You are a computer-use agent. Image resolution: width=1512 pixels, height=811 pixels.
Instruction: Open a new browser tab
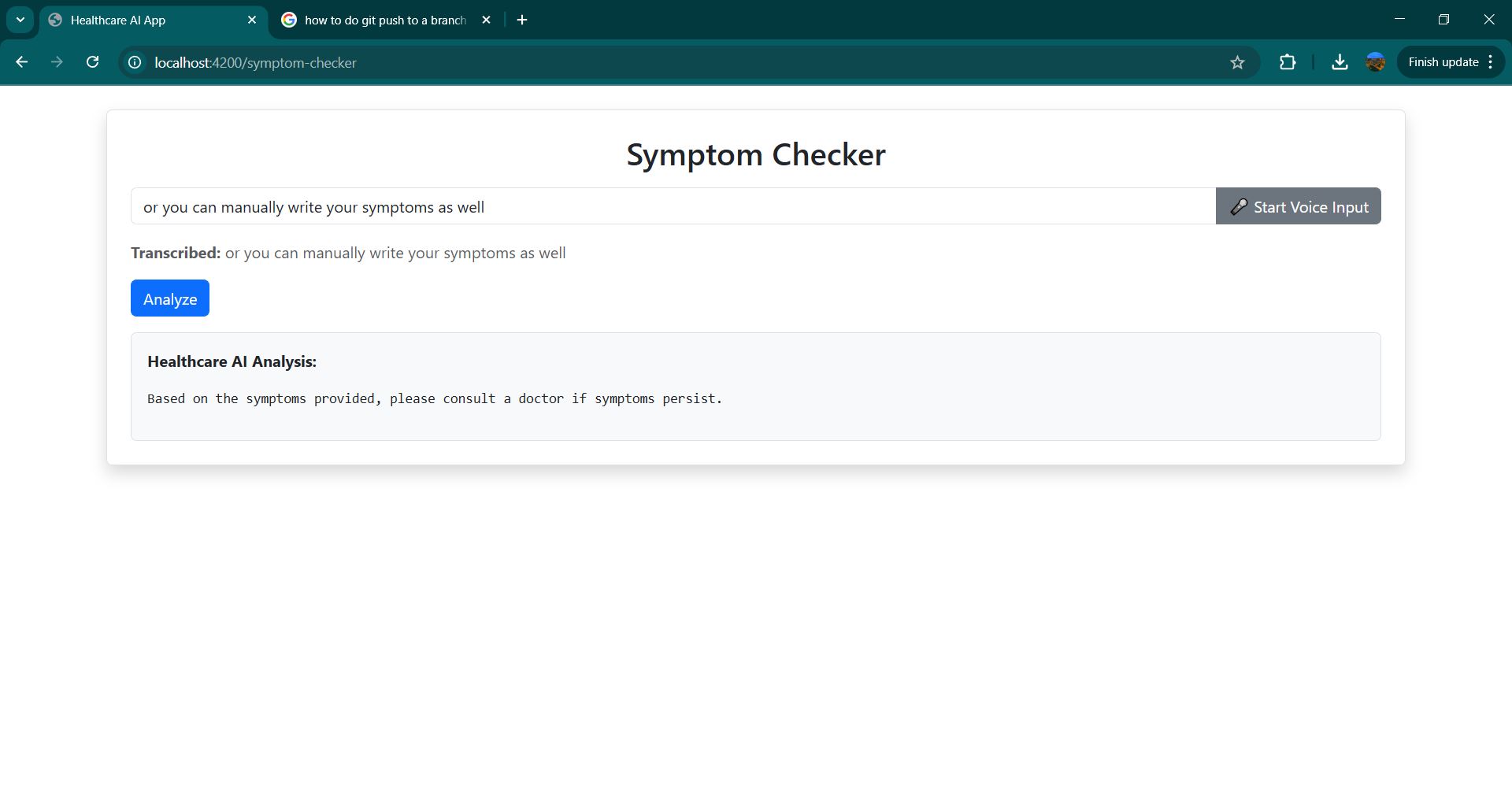[x=521, y=20]
